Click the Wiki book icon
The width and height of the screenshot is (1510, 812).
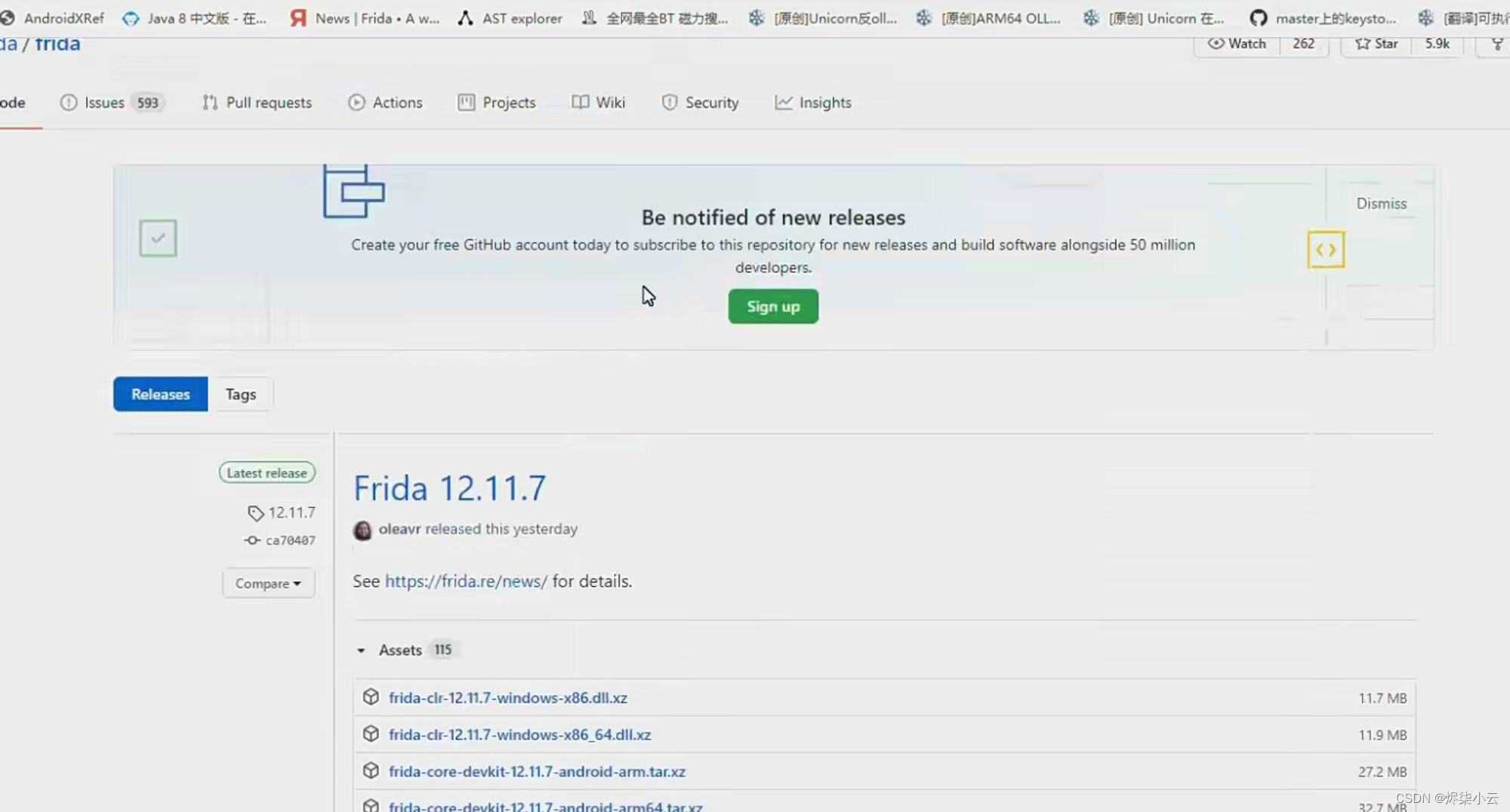click(580, 103)
